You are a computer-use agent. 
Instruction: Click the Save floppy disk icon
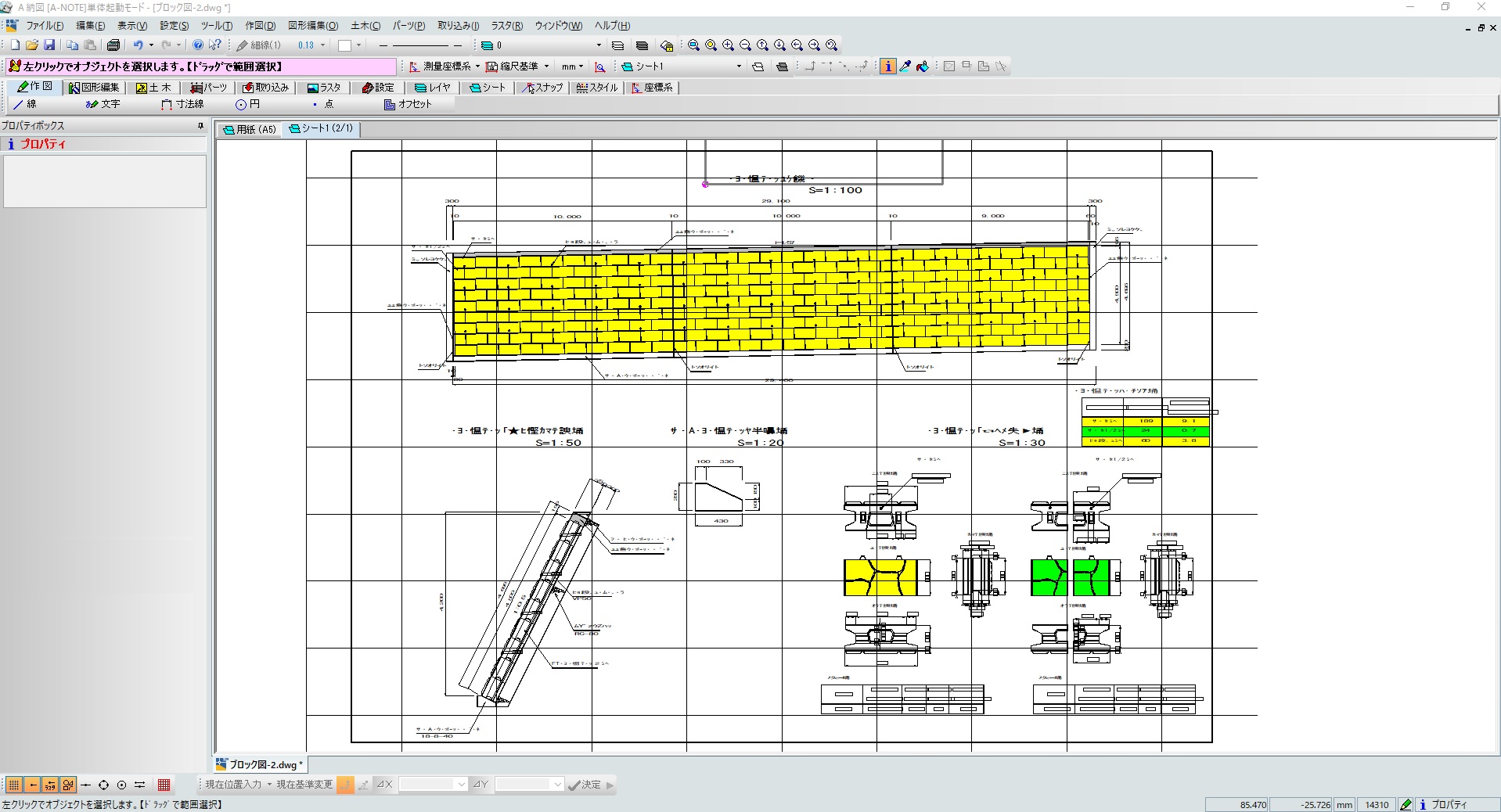[49, 45]
